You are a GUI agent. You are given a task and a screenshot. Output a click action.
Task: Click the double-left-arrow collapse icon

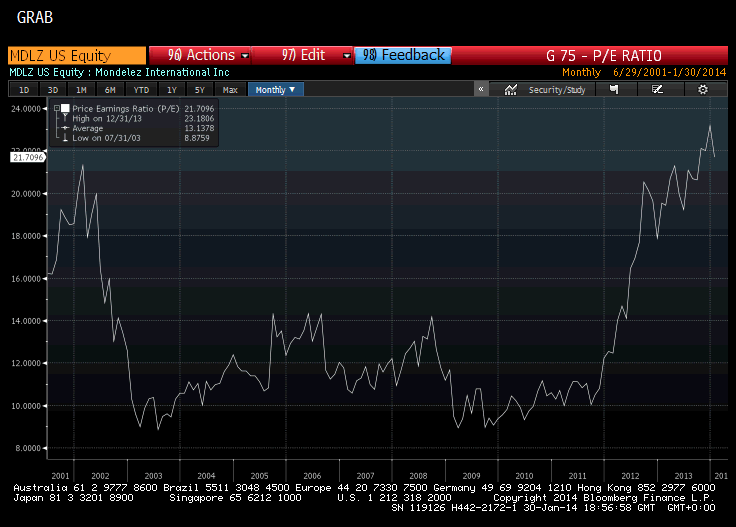coord(481,90)
